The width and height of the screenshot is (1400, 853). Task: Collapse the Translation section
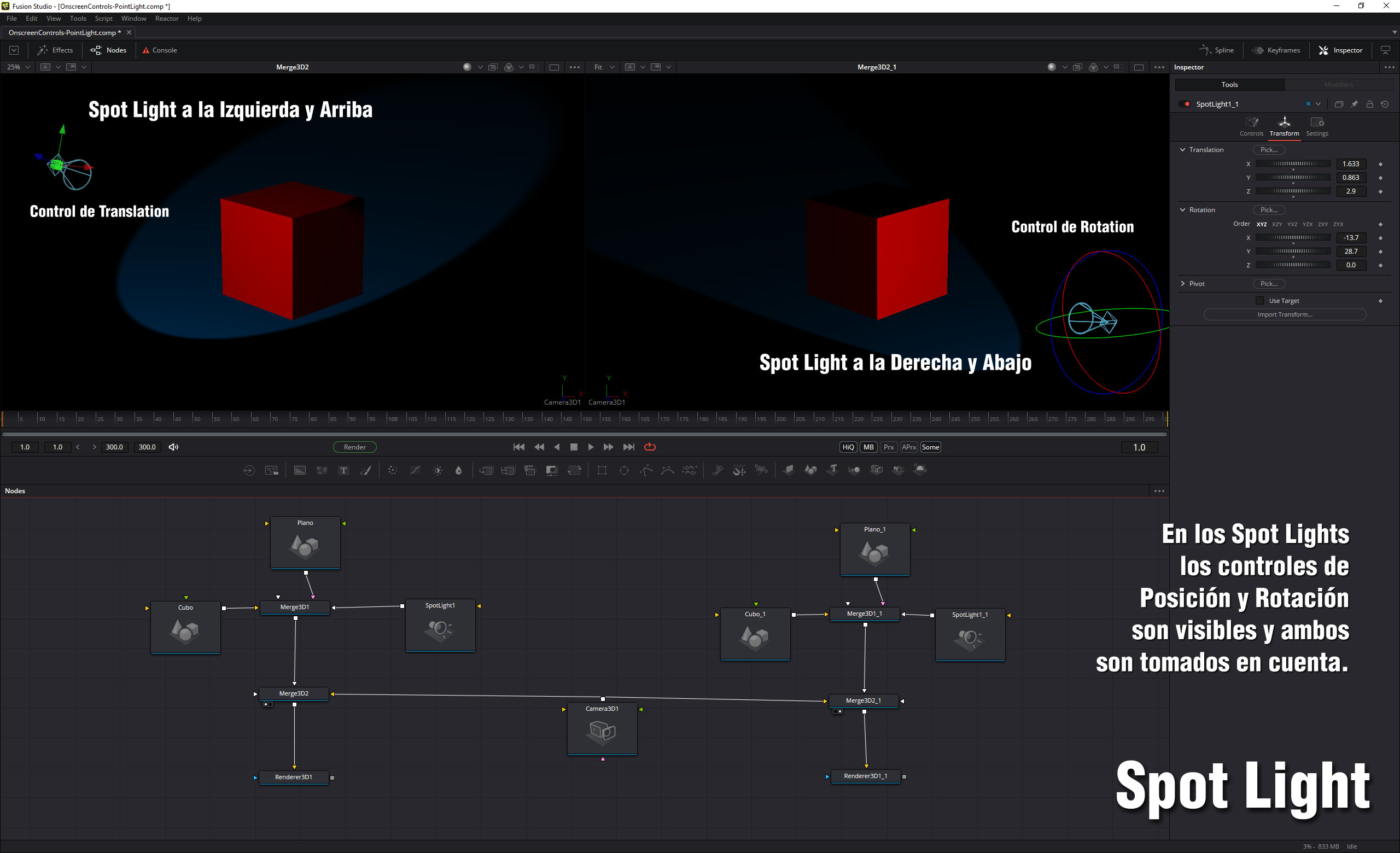1183,150
